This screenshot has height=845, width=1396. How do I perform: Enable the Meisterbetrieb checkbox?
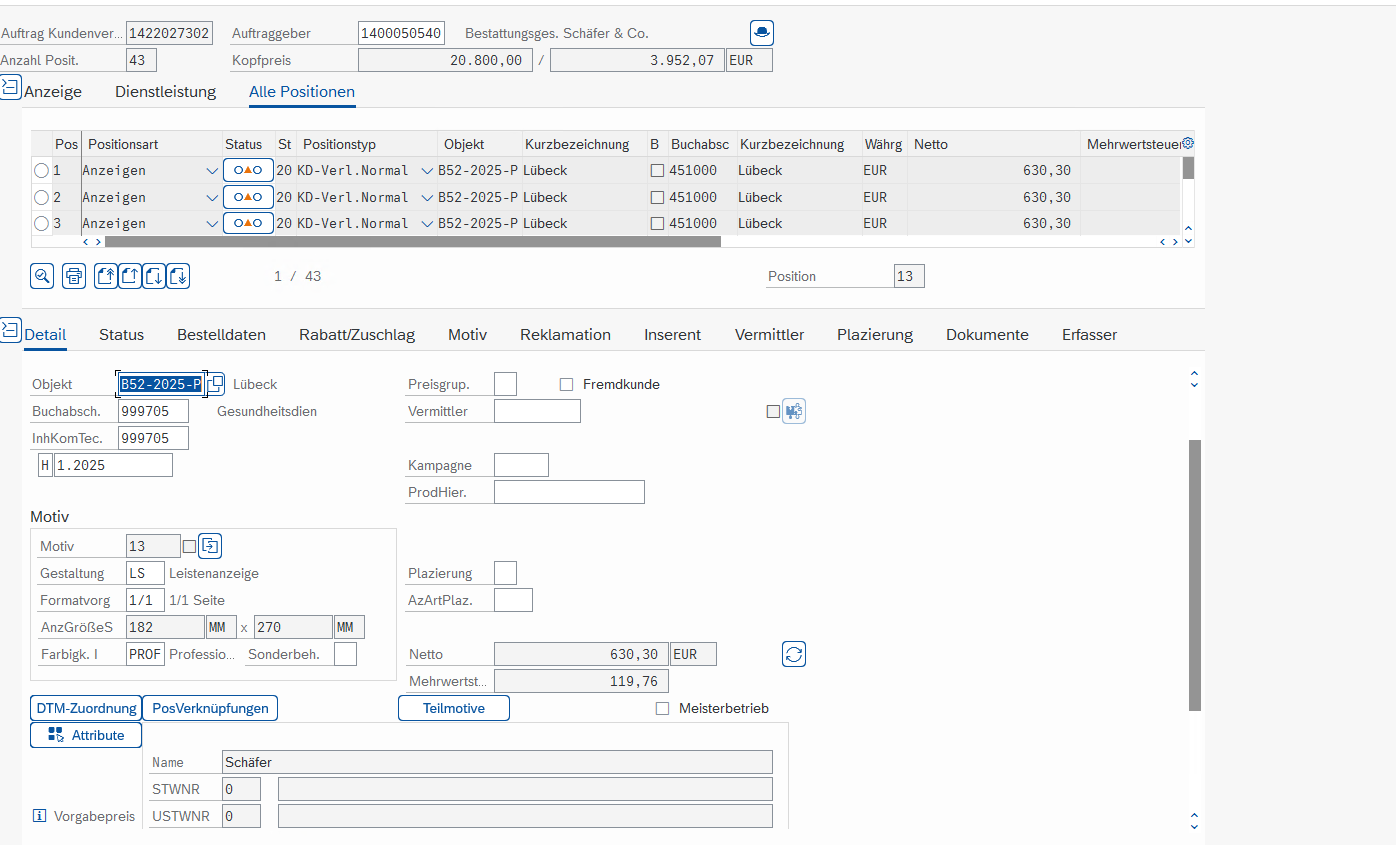click(x=662, y=708)
